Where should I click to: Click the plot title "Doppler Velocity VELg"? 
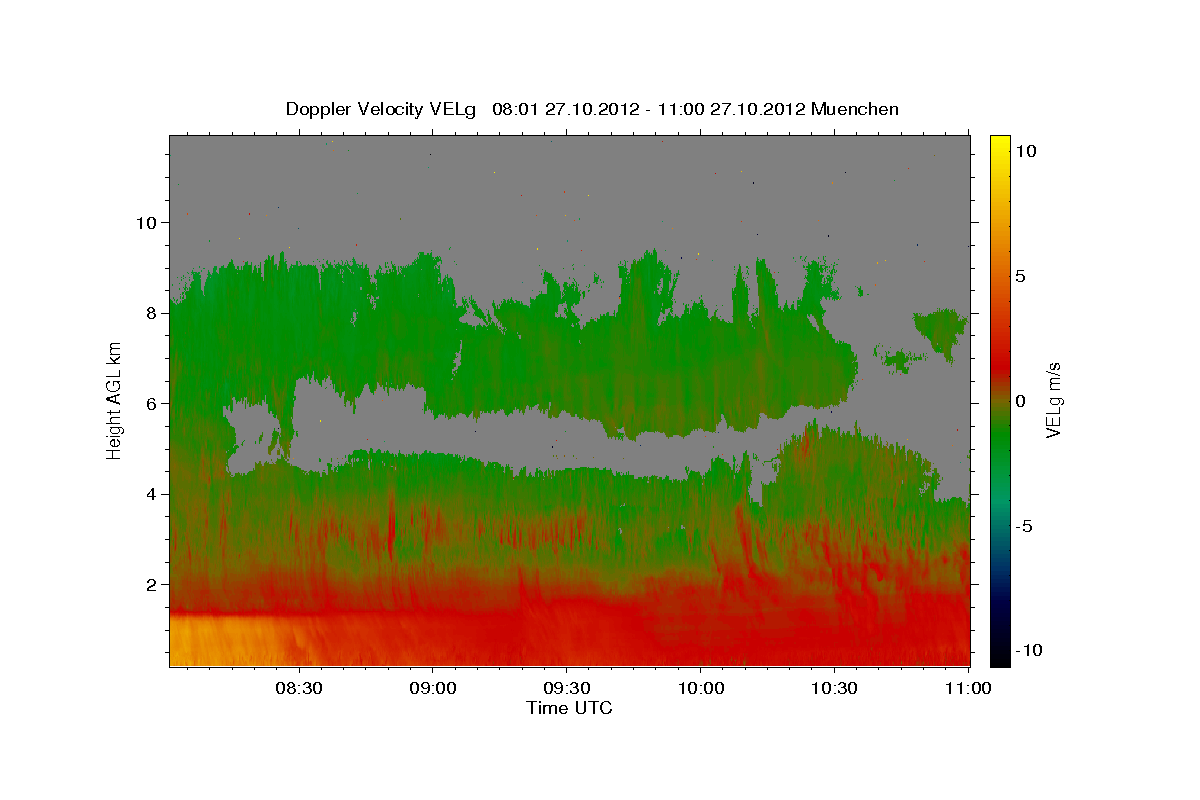381,109
